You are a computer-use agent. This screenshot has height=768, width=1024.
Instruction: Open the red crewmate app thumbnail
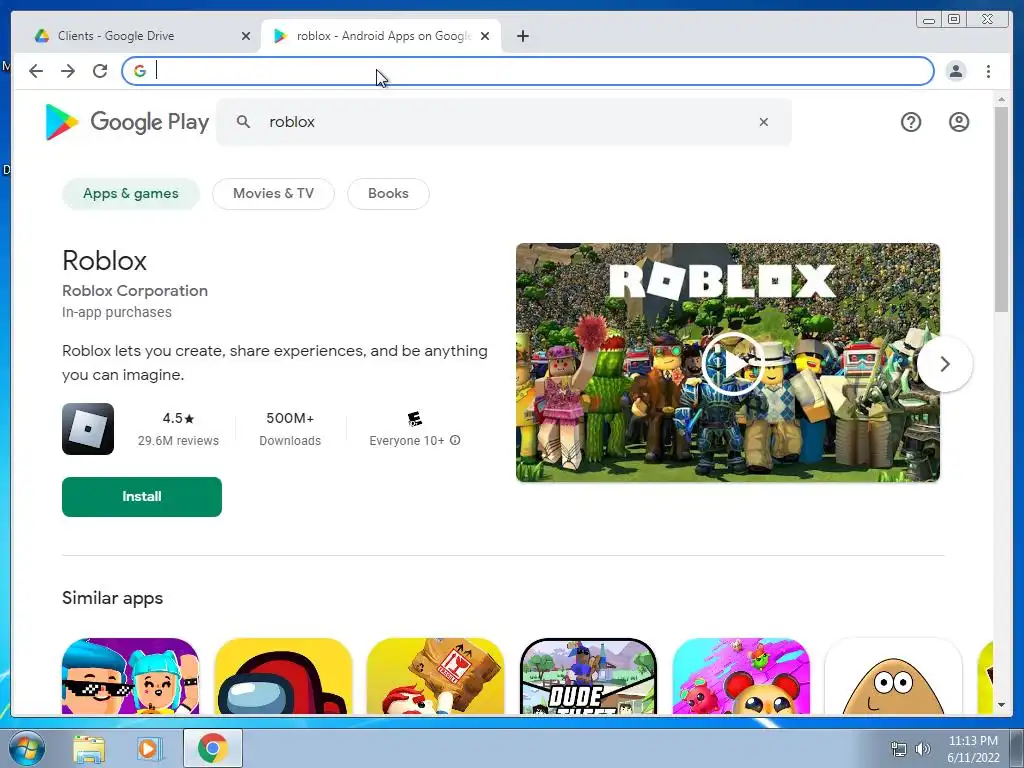point(283,676)
